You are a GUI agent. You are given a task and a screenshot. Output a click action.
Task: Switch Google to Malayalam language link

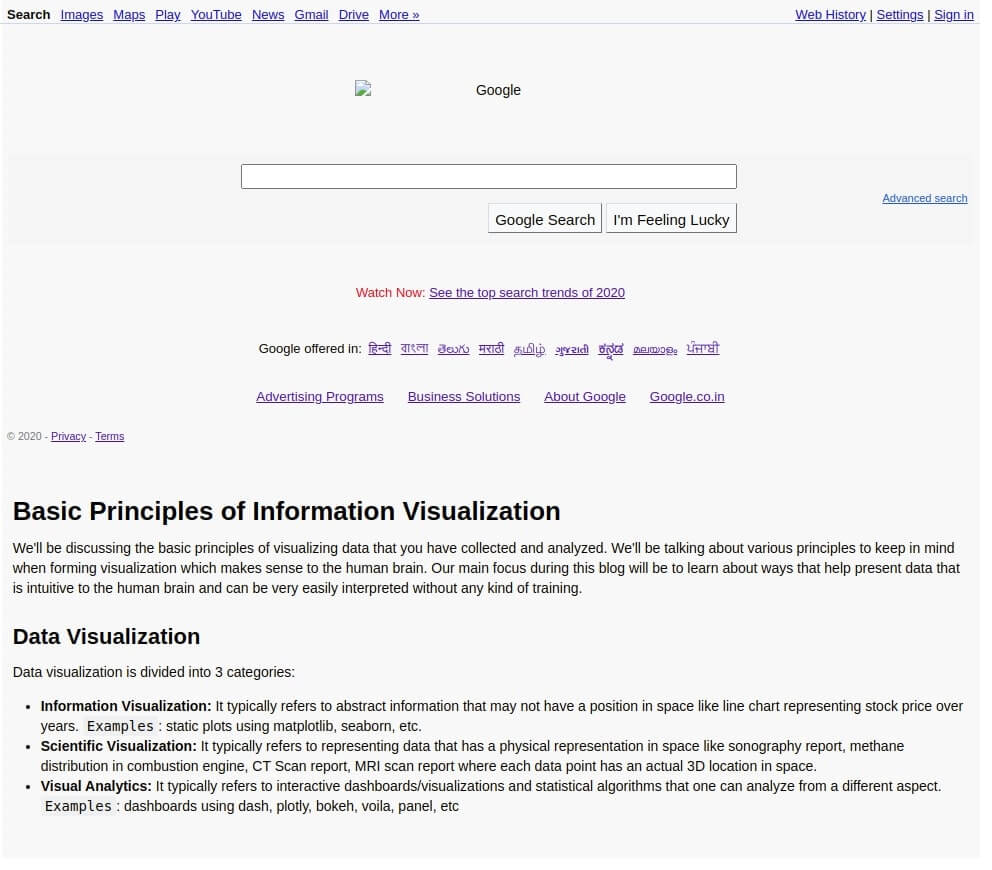655,349
